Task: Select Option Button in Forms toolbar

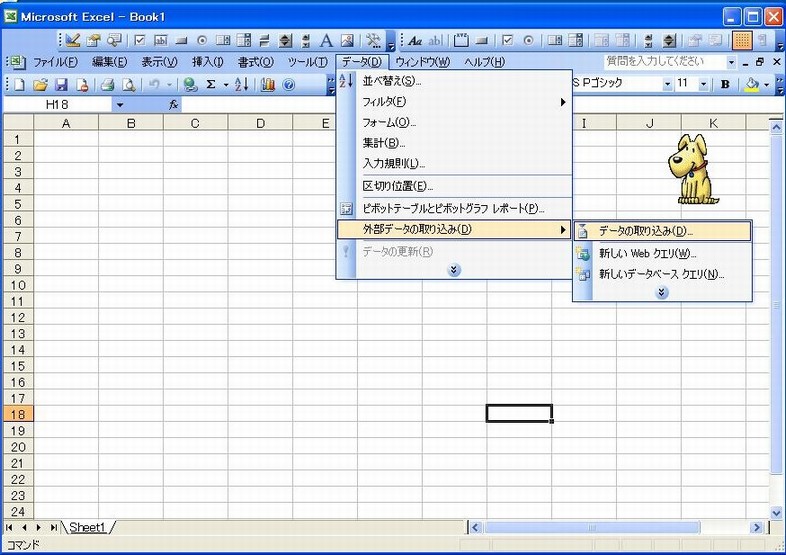Action: point(528,40)
